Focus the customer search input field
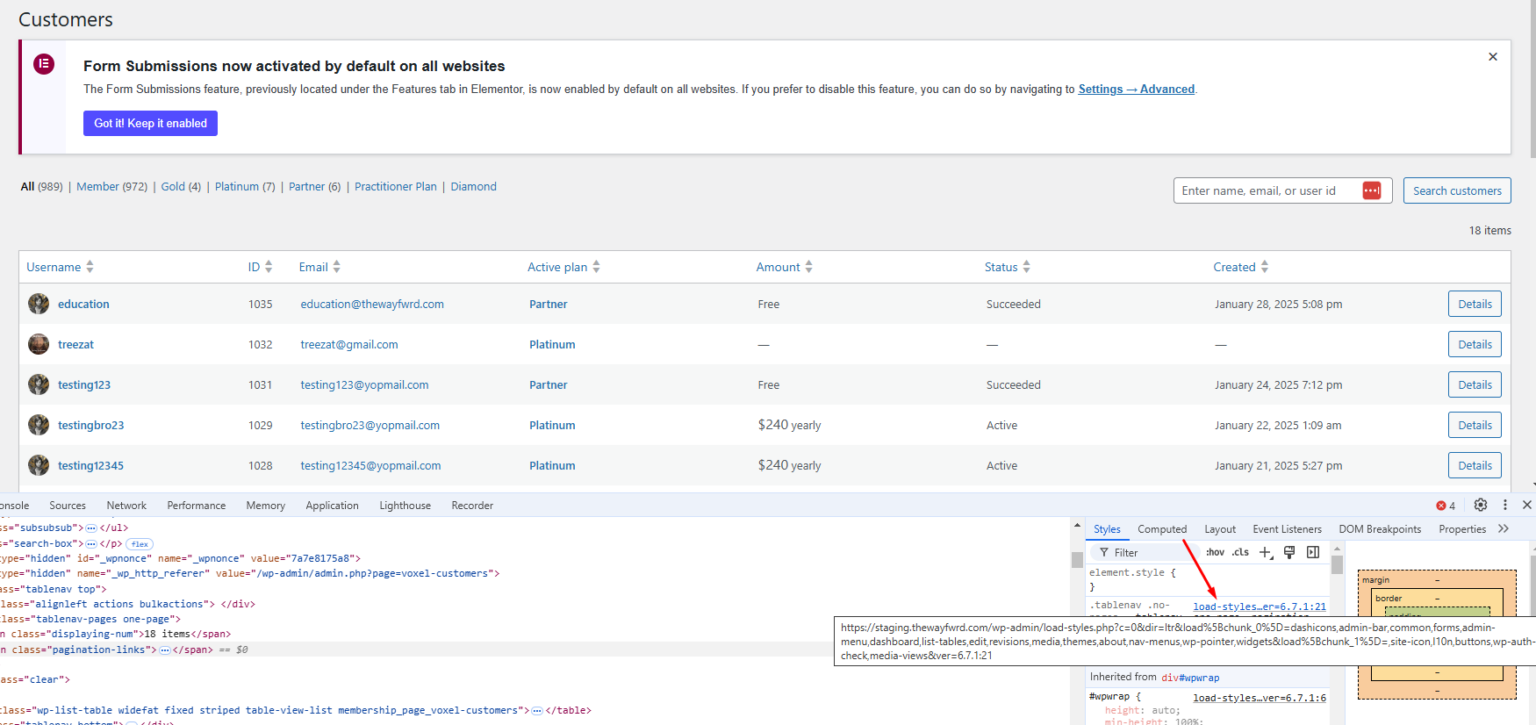This screenshot has width=1536, height=725. [x=1267, y=191]
